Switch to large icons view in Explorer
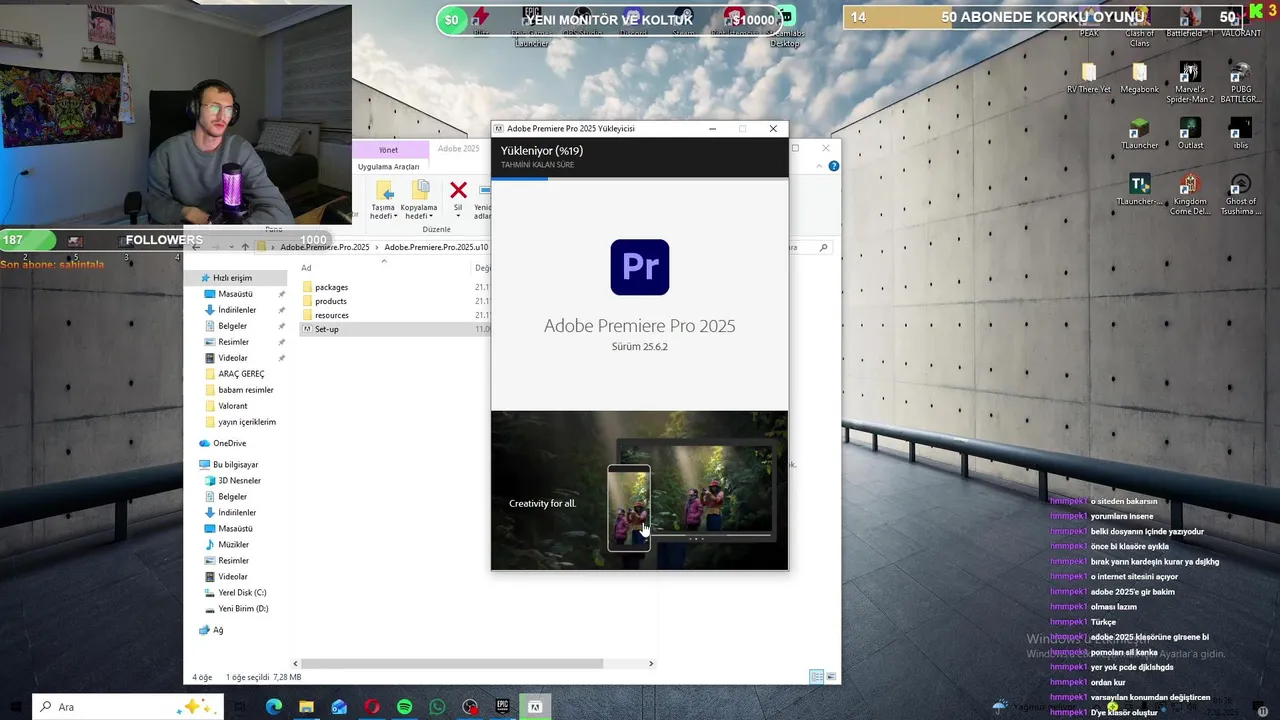The height and width of the screenshot is (720, 1280). tap(829, 677)
